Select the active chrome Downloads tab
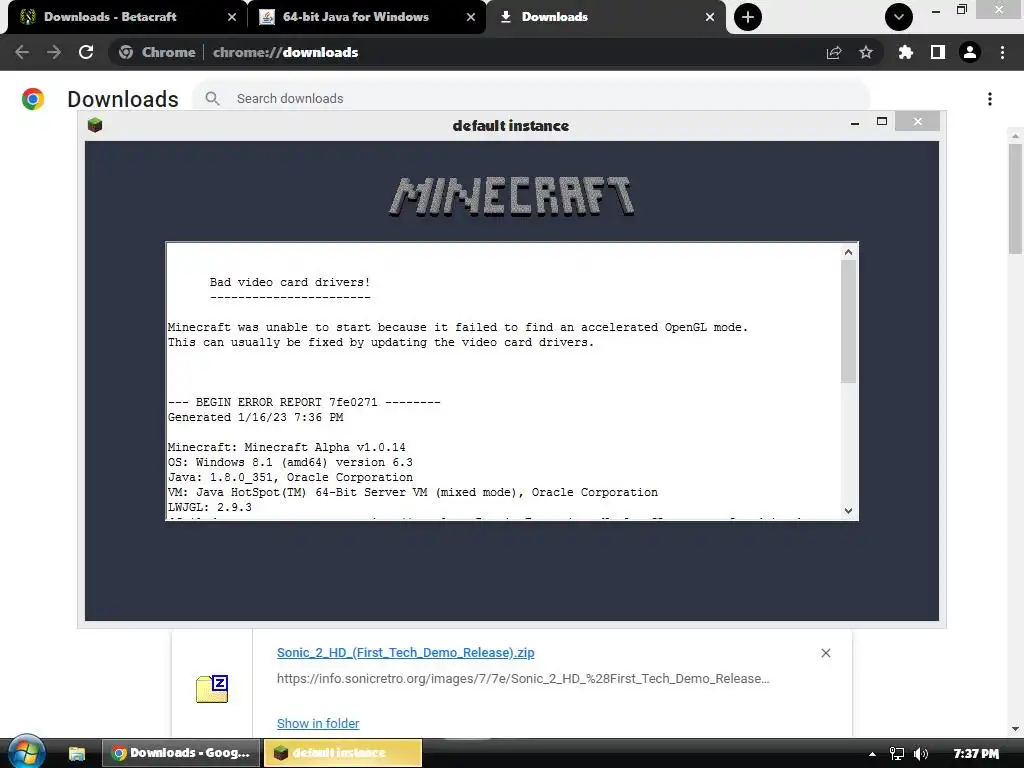 604,17
